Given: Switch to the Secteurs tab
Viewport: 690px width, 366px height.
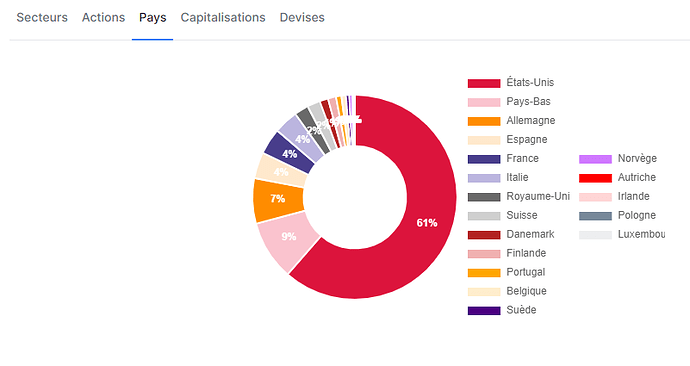Looking at the screenshot, I should 42,18.
